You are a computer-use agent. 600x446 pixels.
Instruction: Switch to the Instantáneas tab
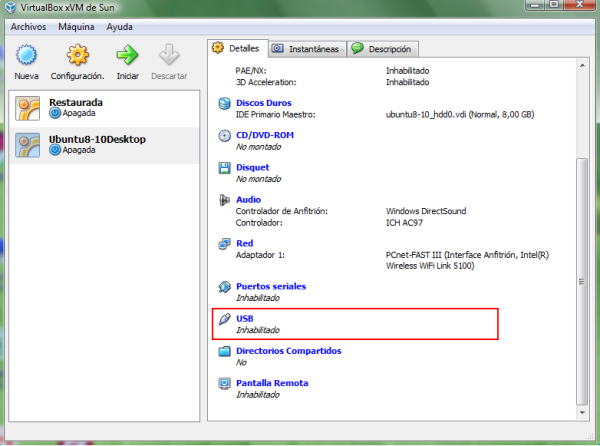coord(305,48)
